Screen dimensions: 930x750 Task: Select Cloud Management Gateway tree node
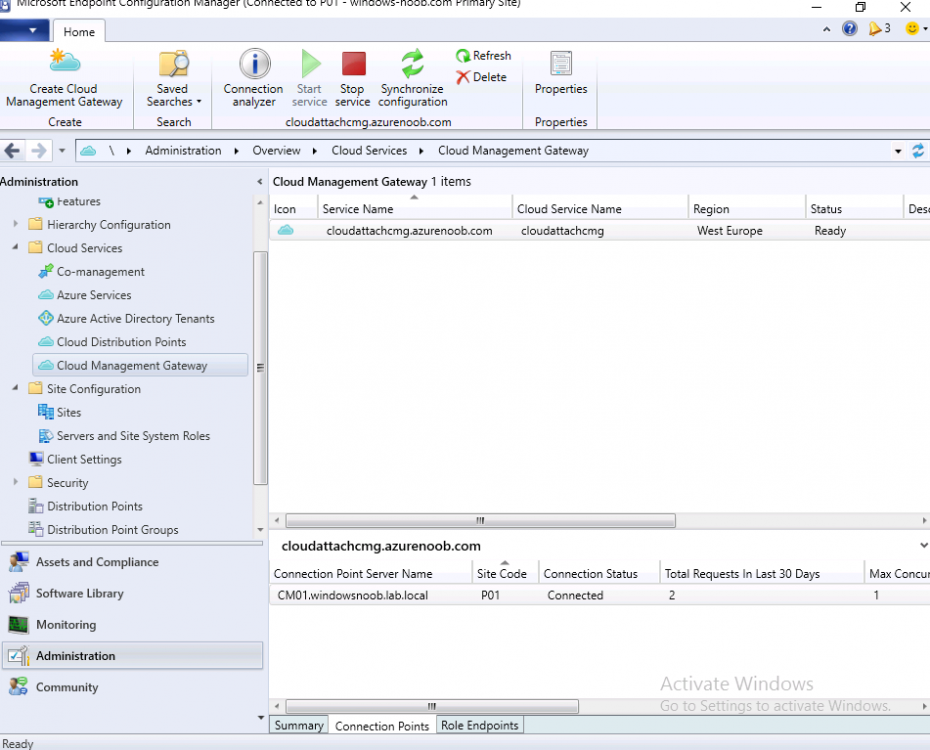(x=140, y=365)
